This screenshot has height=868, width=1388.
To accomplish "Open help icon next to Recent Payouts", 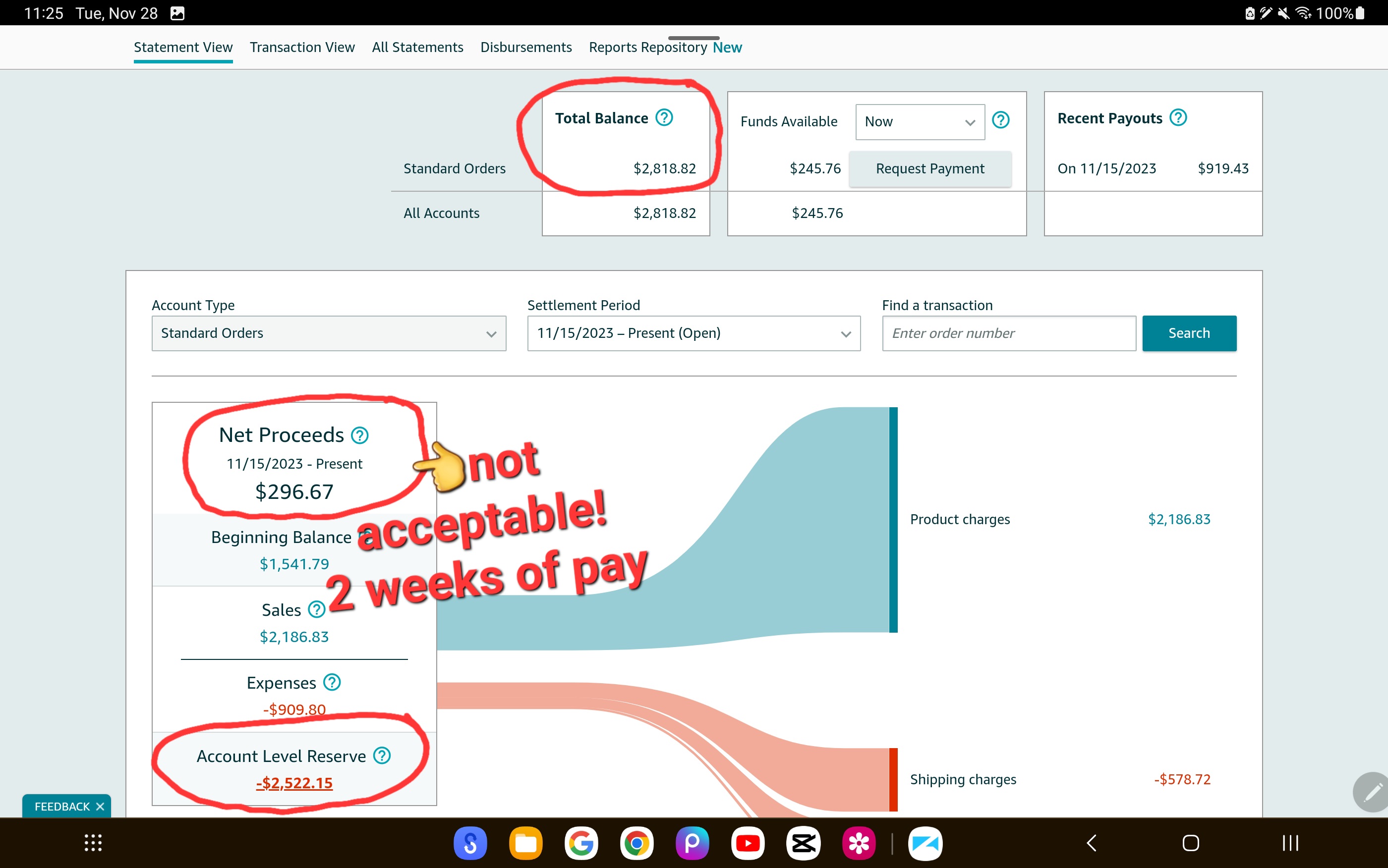I will point(1178,118).
